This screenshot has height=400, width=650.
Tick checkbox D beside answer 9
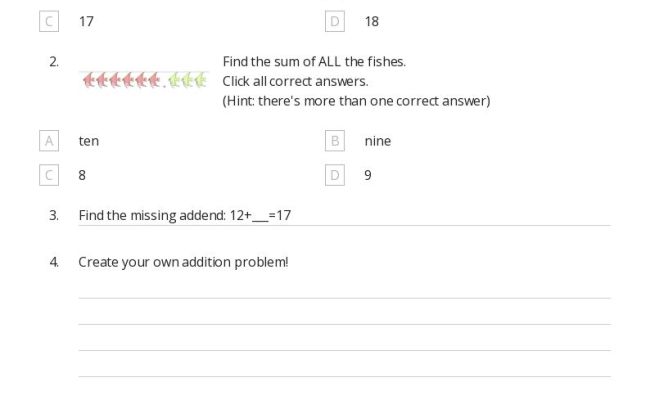tap(335, 175)
